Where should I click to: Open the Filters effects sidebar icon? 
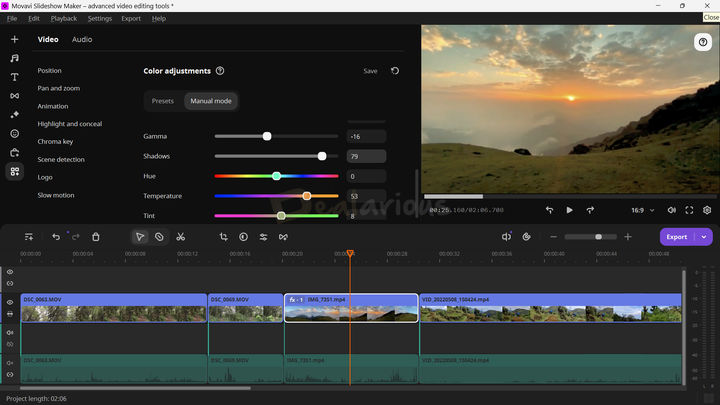[x=15, y=114]
